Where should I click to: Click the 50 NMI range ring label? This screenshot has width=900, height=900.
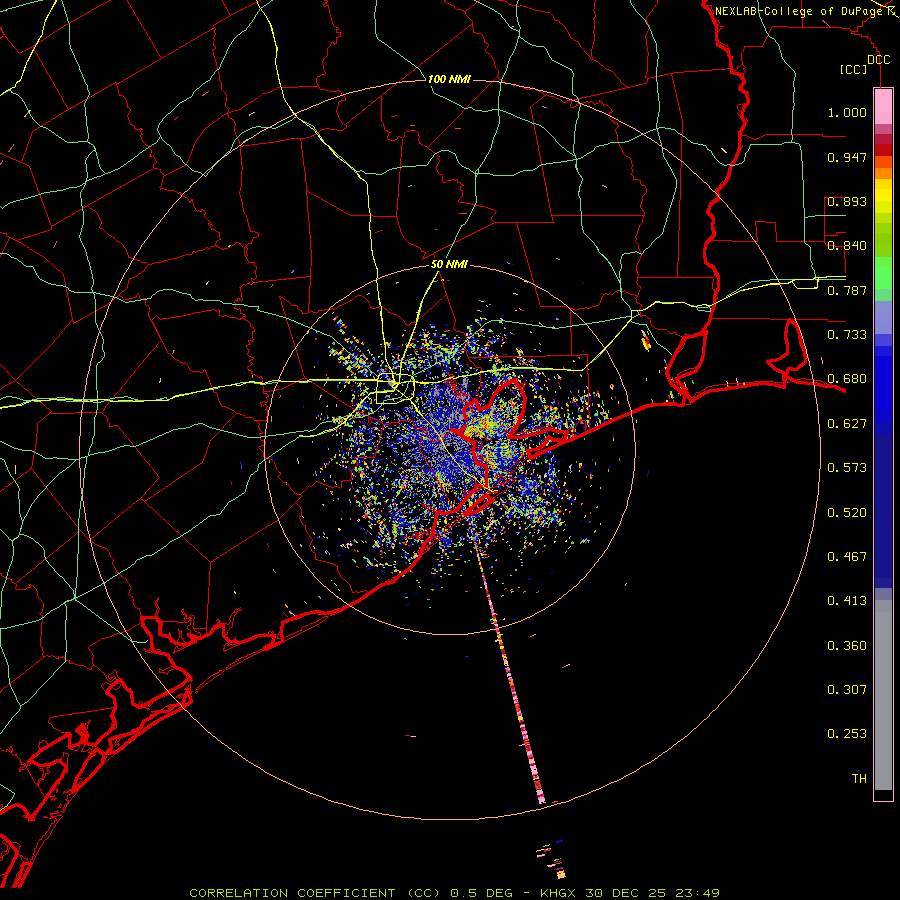(449, 265)
